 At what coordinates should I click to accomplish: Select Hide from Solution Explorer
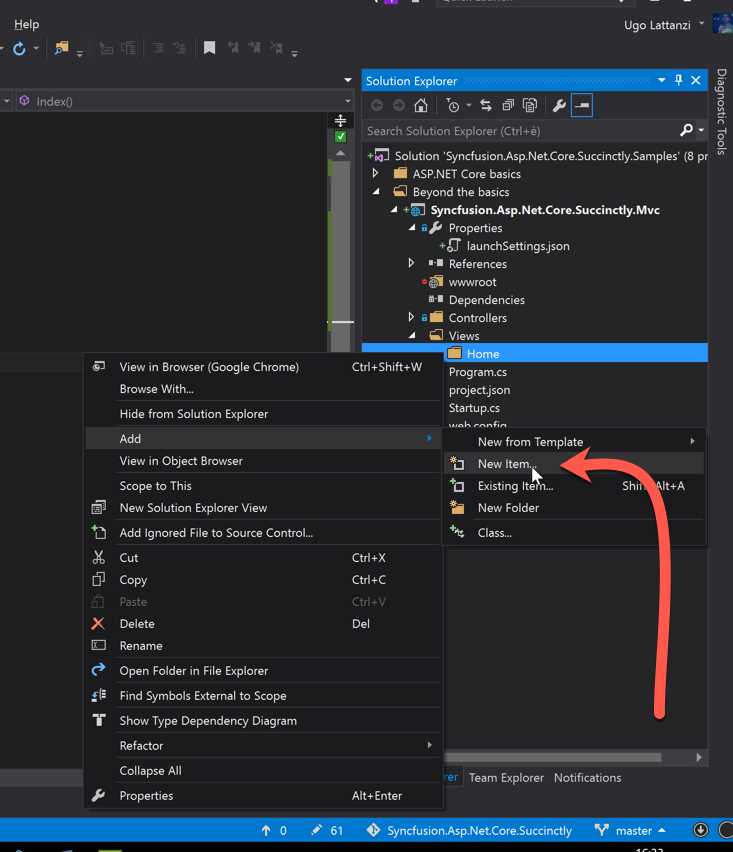tap(264, 414)
